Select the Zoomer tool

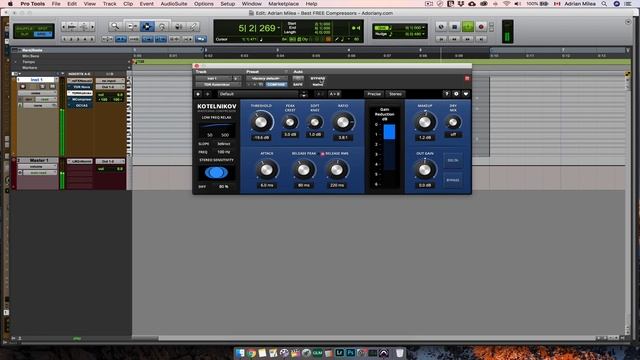click(116, 26)
